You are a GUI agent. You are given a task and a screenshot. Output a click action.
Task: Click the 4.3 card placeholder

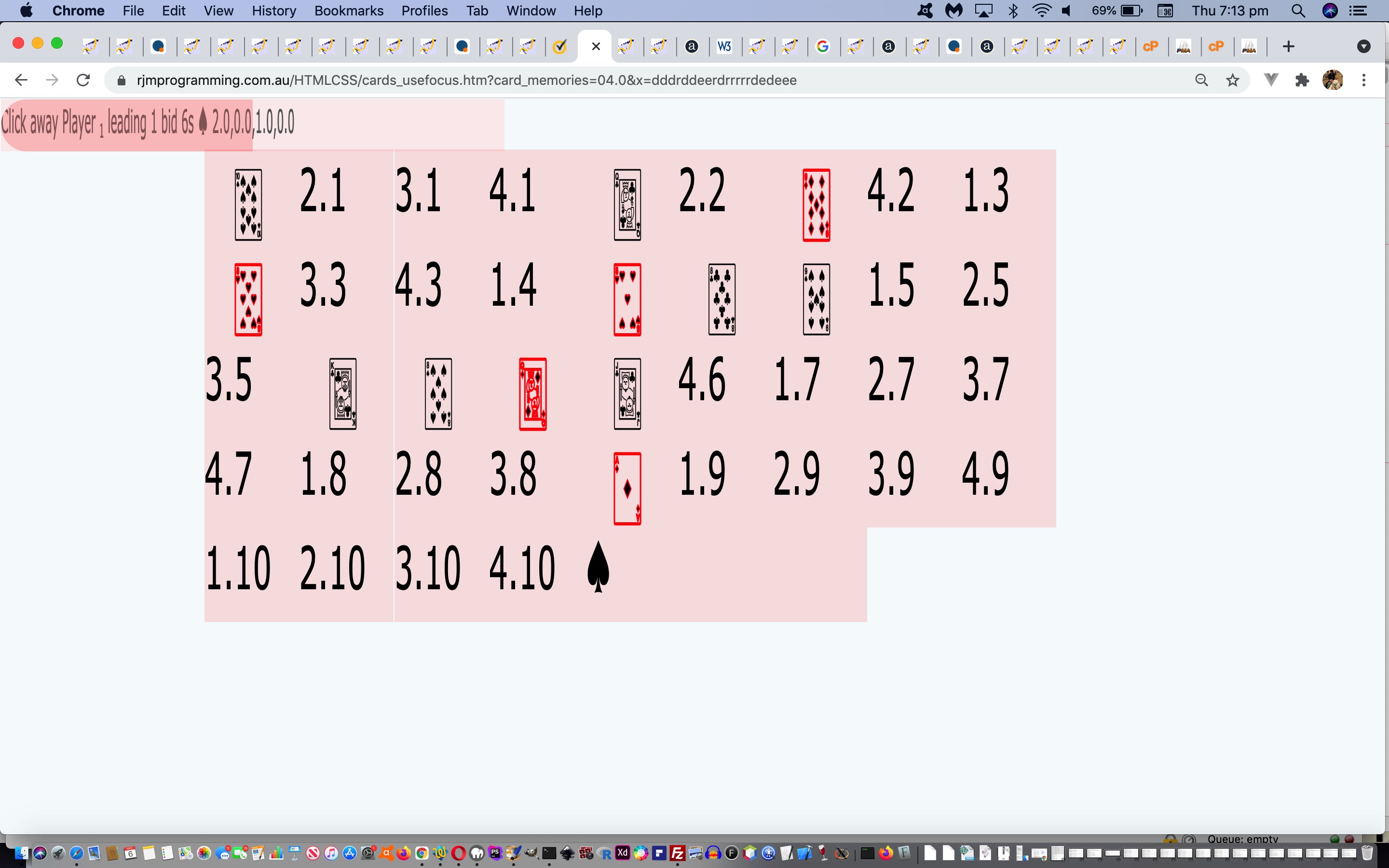click(x=418, y=285)
